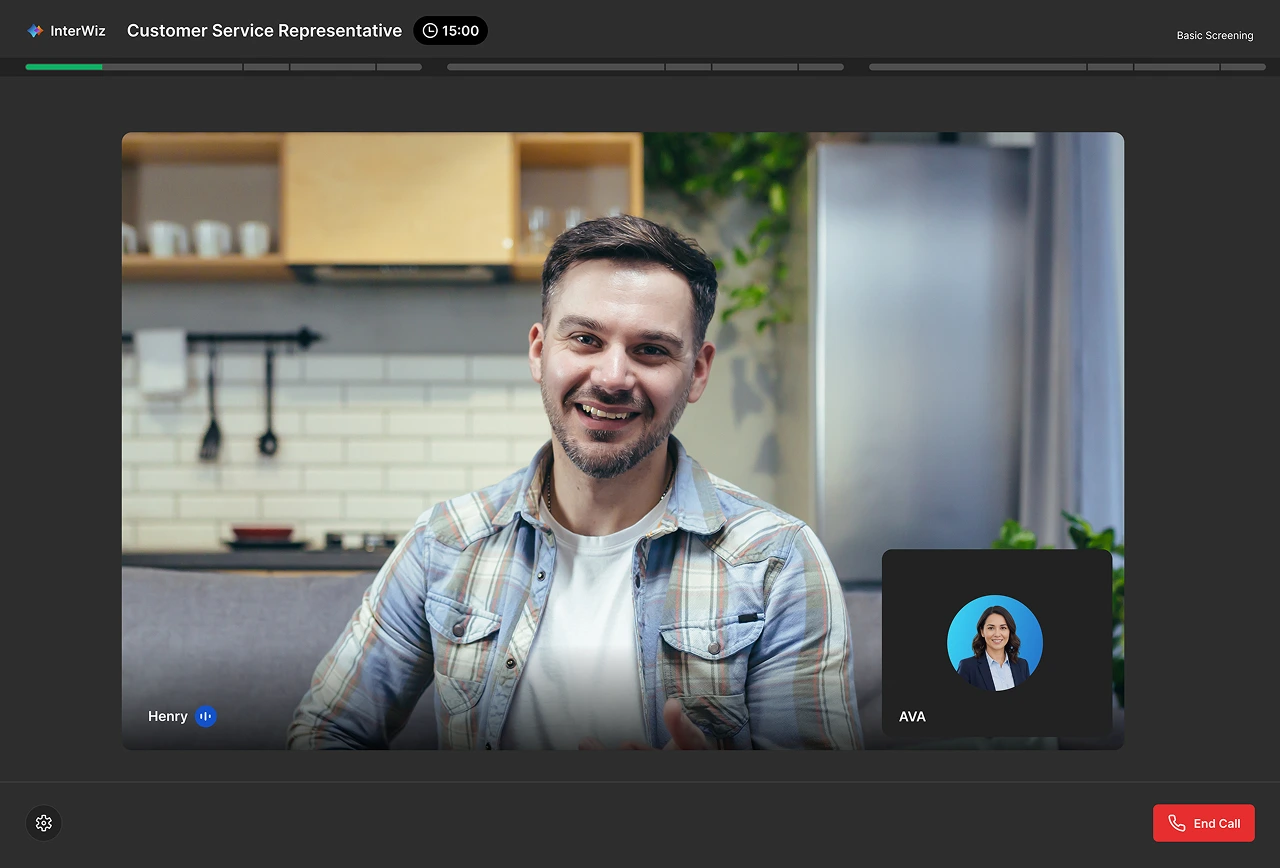Click the timer badge to pause the countdown
The image size is (1280, 868).
(450, 30)
